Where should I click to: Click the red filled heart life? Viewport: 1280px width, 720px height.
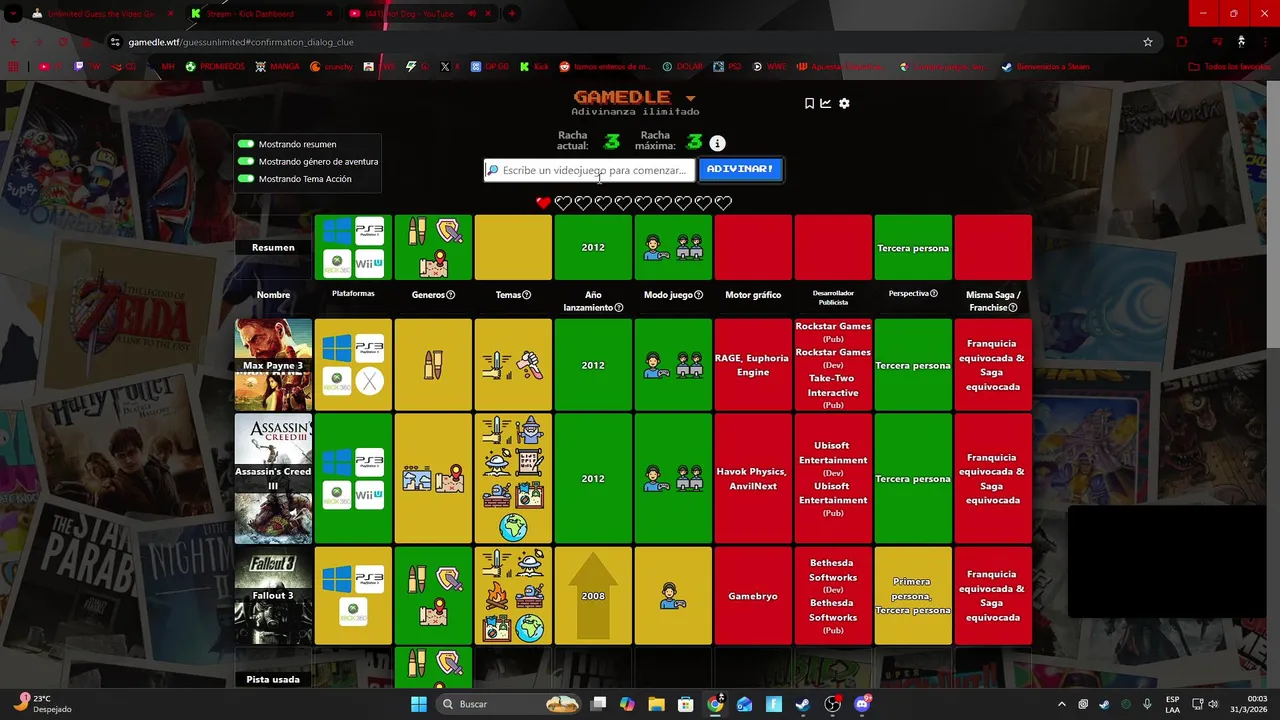pyautogui.click(x=543, y=203)
